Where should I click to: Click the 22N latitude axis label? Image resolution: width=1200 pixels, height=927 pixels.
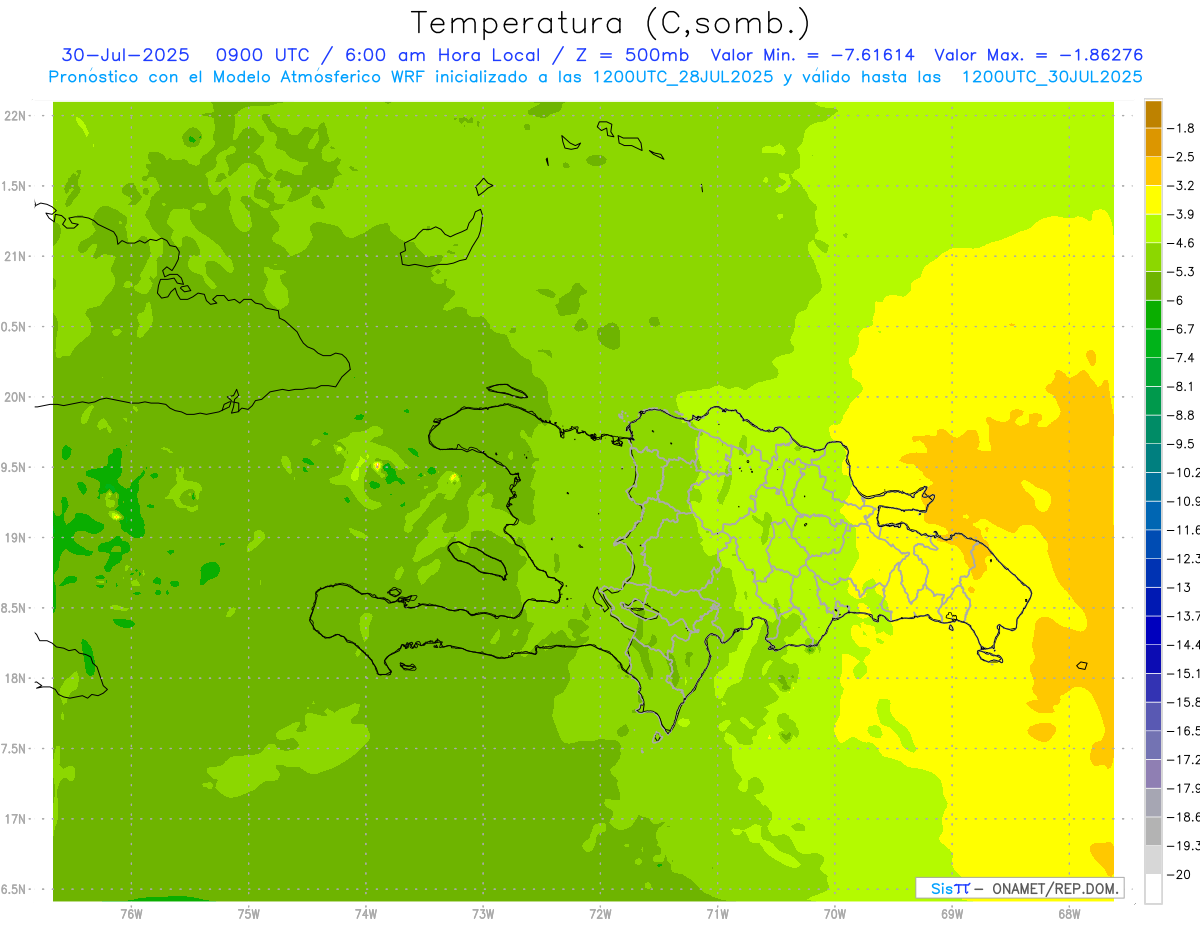(16, 116)
